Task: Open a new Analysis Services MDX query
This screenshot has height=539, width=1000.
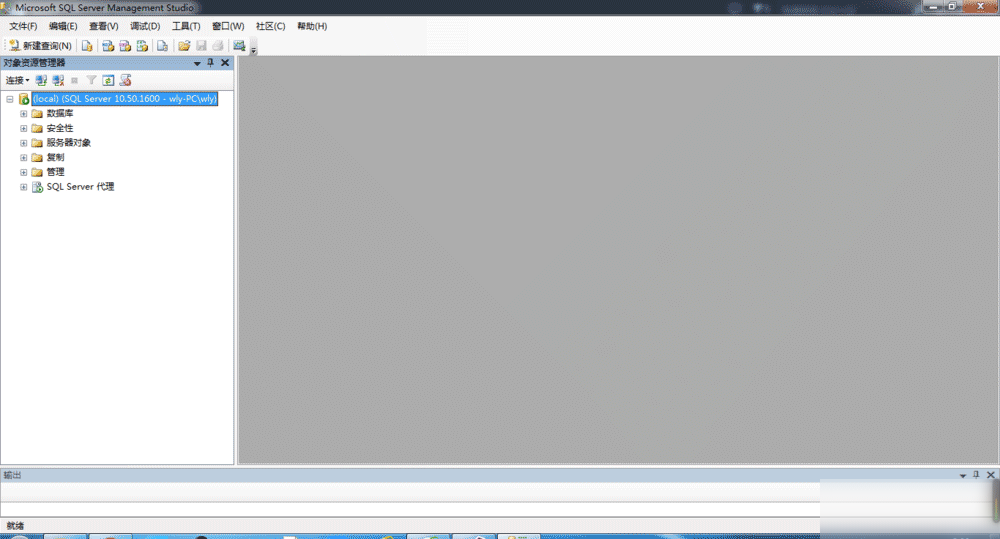Action: pyautogui.click(x=108, y=46)
